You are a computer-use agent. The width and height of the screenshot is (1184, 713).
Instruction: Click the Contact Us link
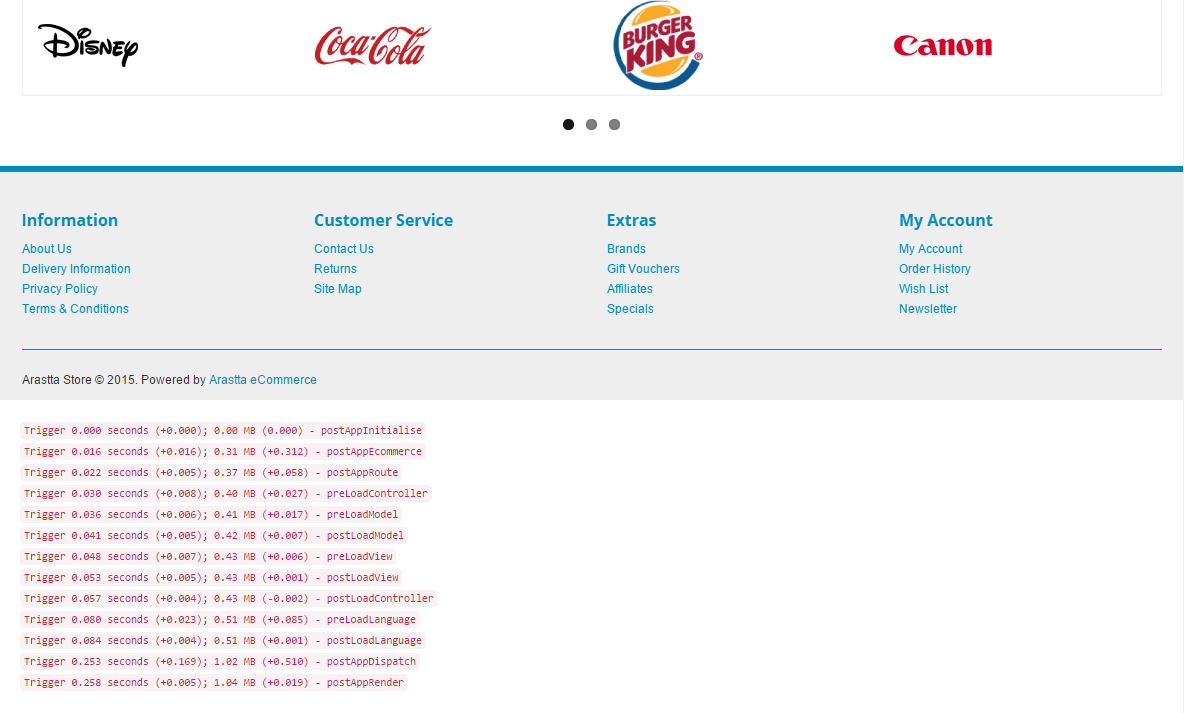tap(344, 248)
